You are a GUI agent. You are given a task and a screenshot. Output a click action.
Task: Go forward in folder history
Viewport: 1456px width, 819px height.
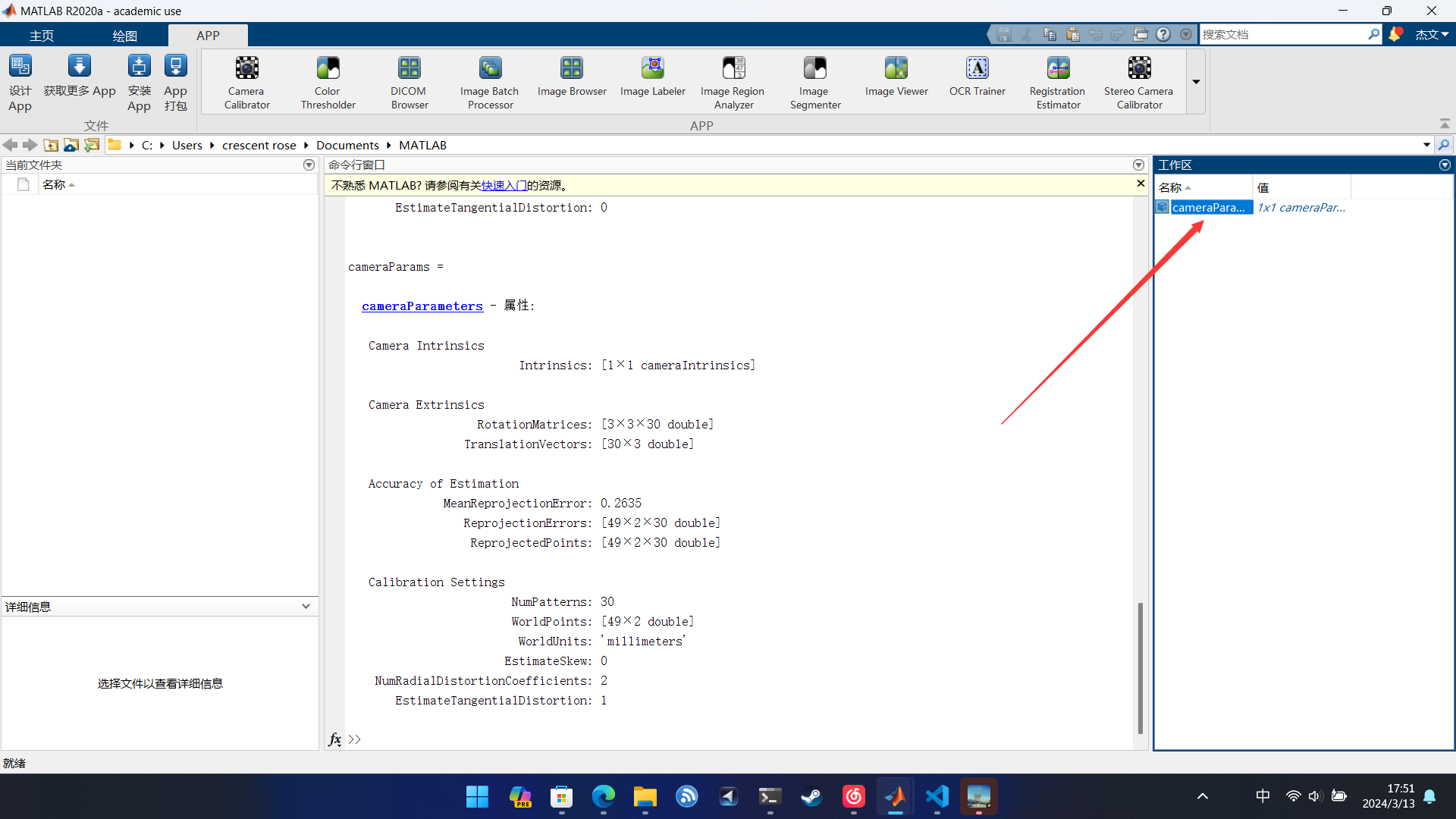click(x=30, y=145)
